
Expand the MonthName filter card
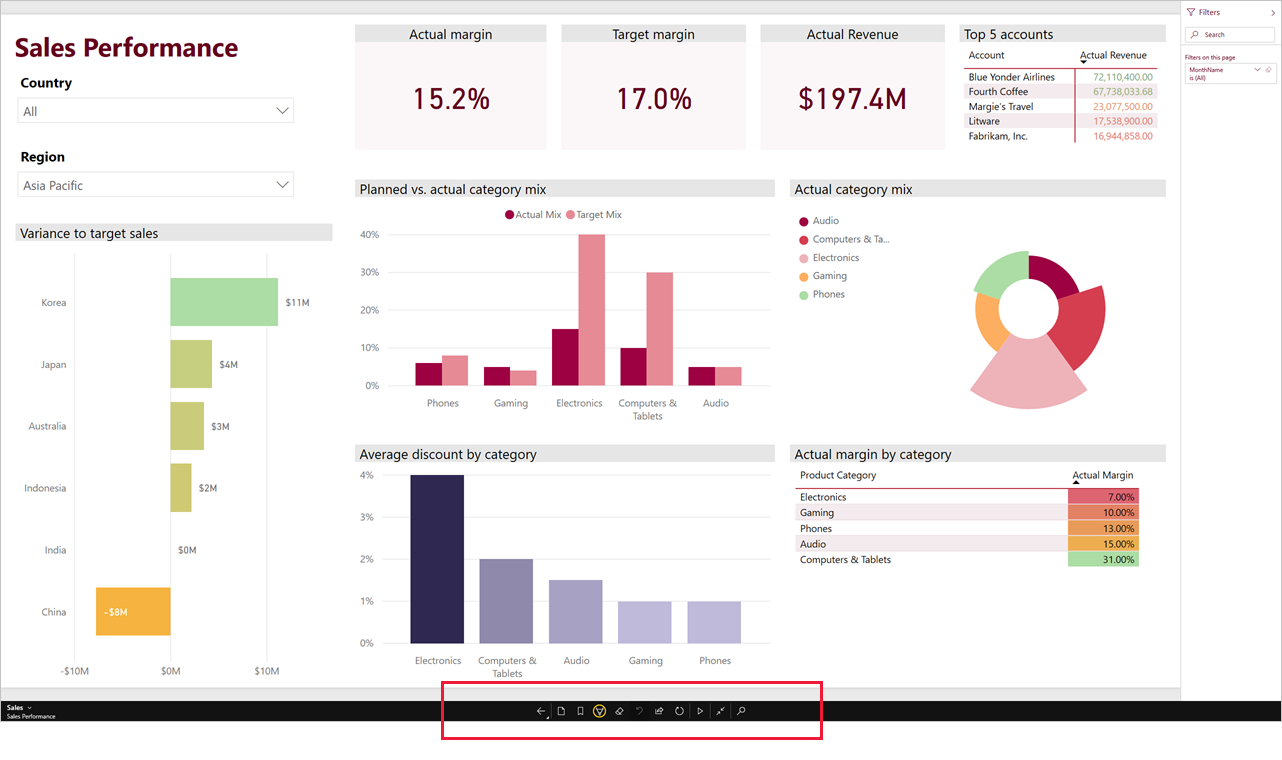(x=1257, y=70)
